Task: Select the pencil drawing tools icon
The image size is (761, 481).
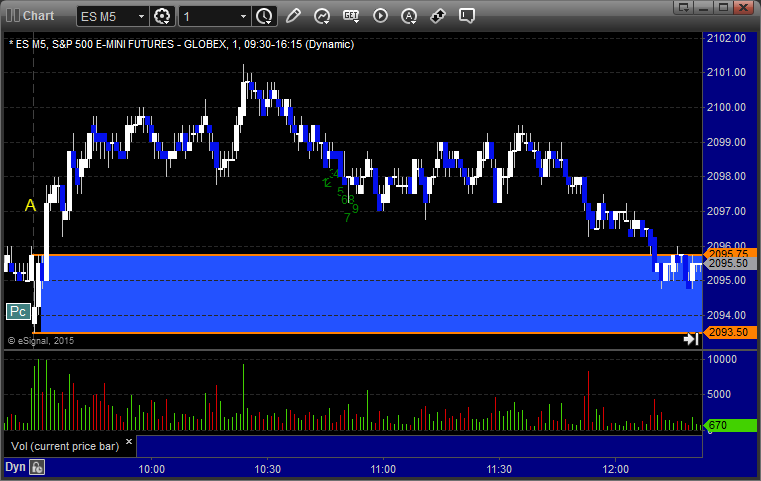Action: point(293,17)
